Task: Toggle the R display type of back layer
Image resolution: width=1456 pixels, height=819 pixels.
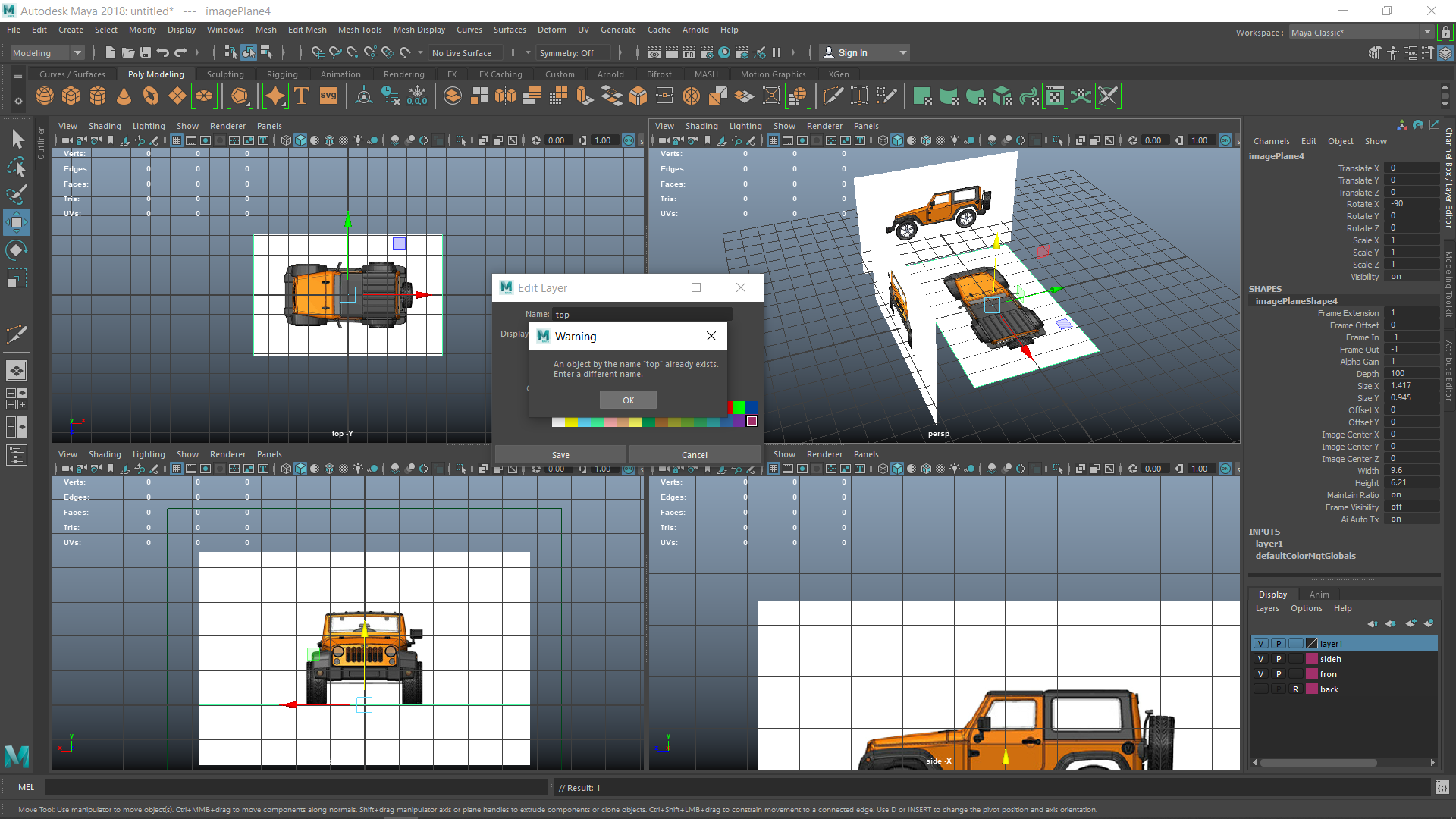Action: coord(1296,689)
